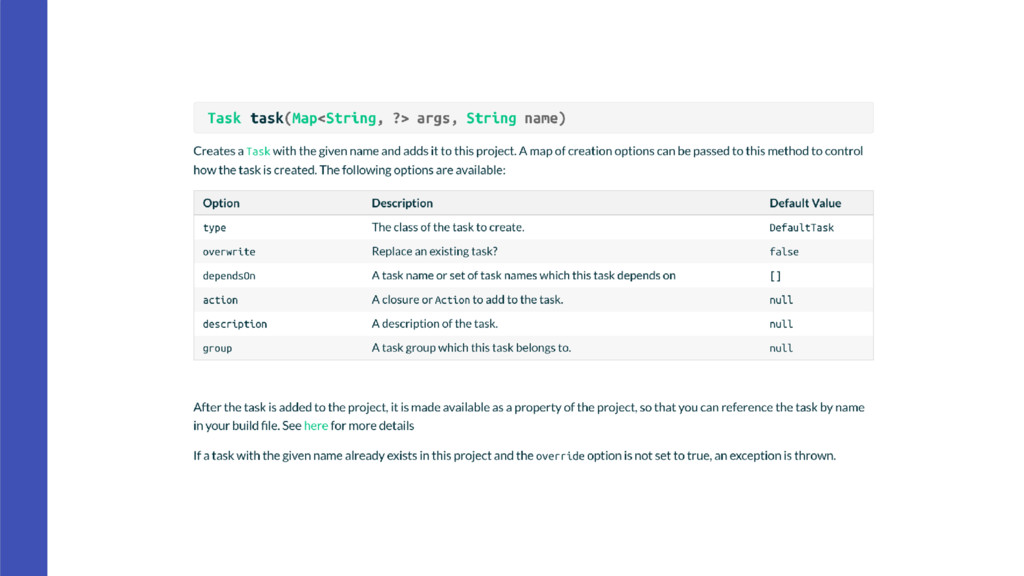
Task: Select the 'overwrite' option cell
Action: [x=229, y=251]
